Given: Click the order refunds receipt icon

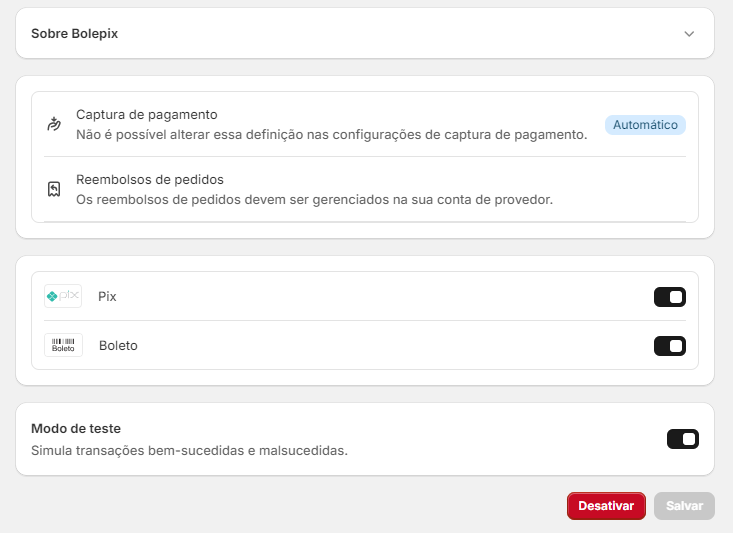Looking at the screenshot, I should 54,189.
